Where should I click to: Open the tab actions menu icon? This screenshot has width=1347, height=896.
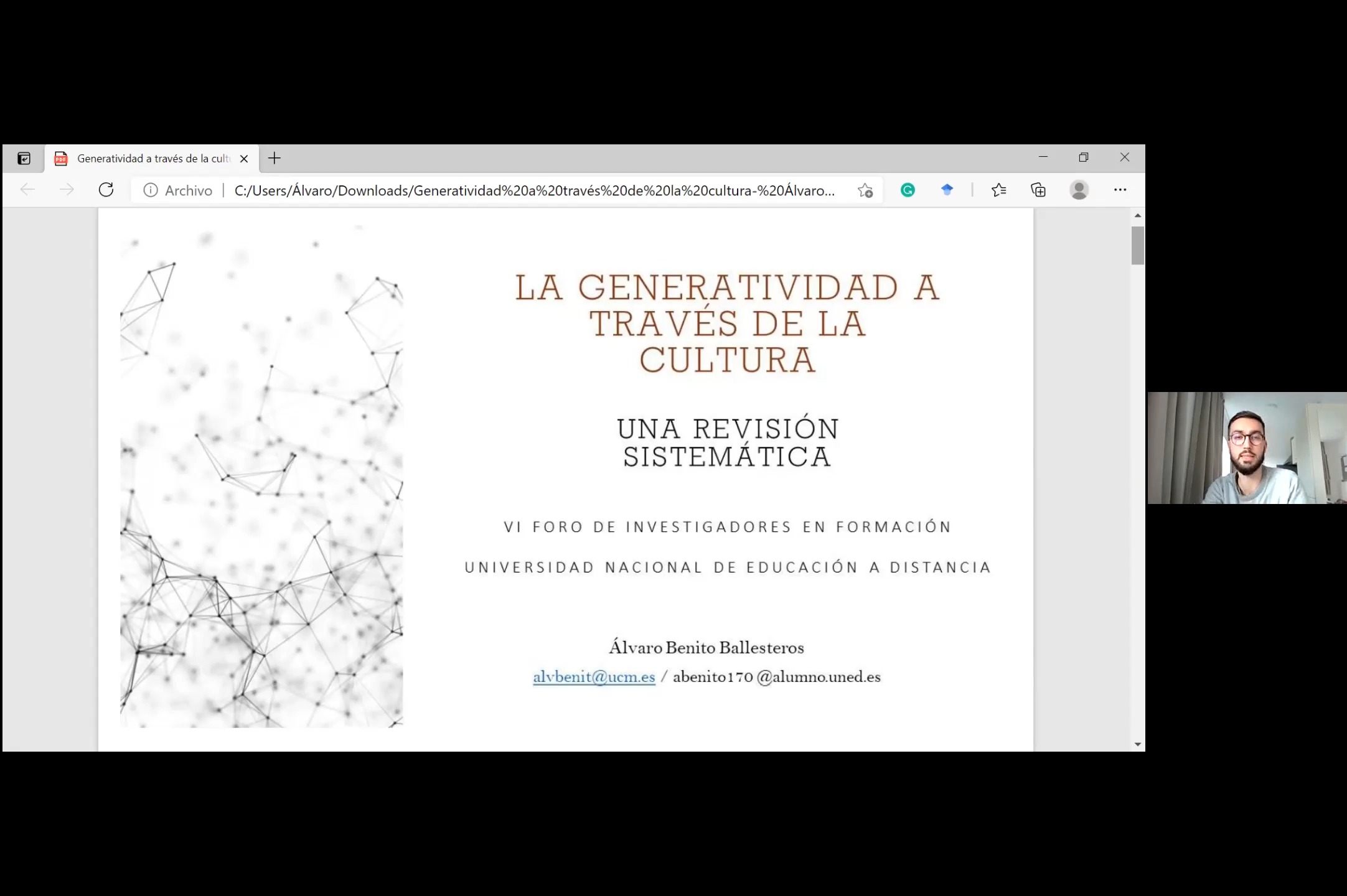[x=24, y=159]
